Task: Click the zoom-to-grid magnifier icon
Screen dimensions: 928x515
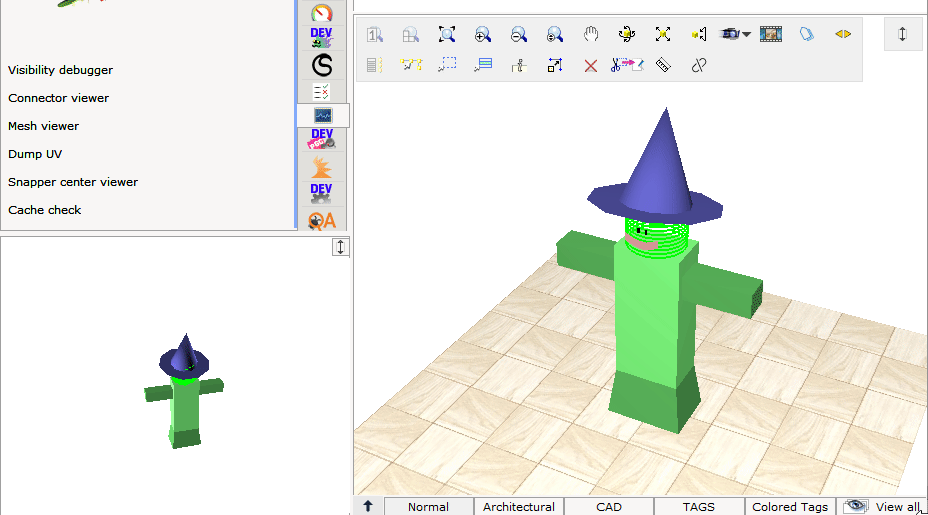Action: tap(411, 34)
